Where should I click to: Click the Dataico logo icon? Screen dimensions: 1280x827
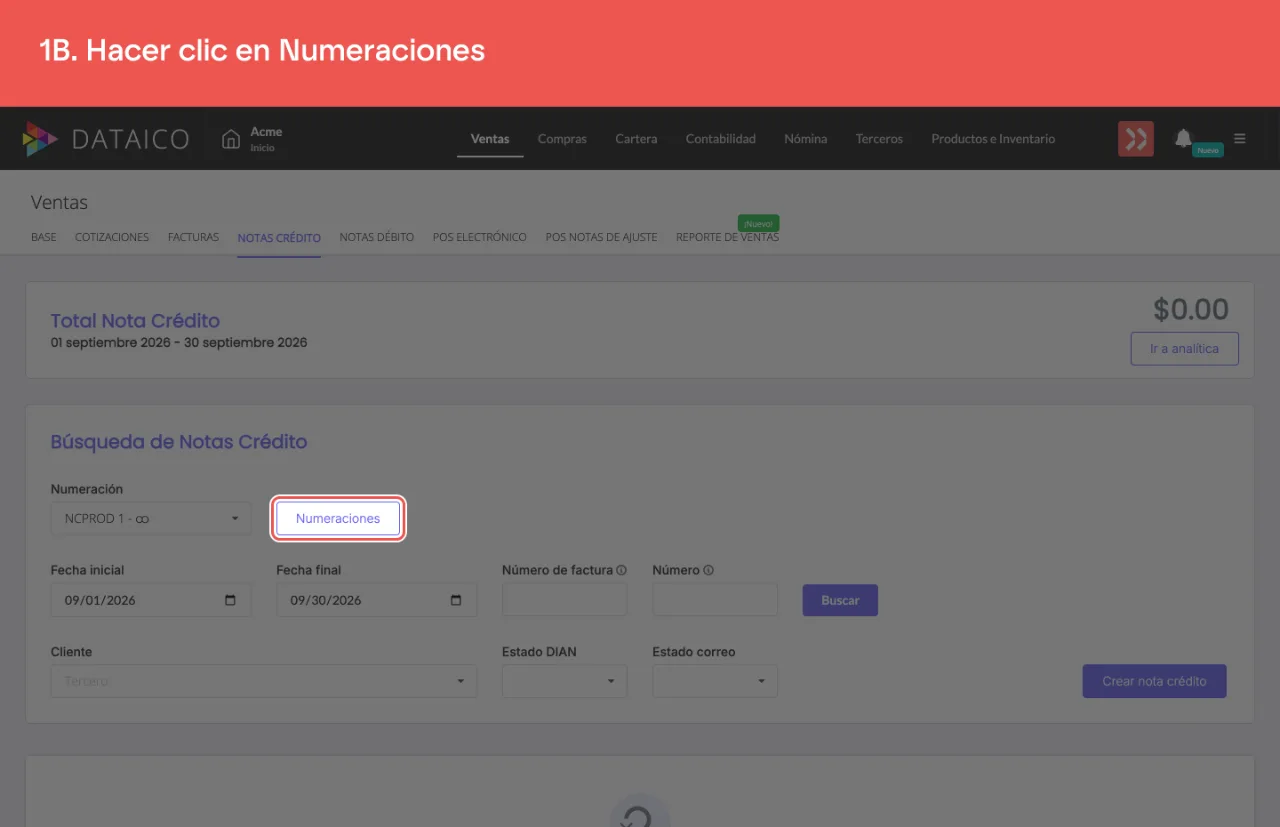[40, 139]
